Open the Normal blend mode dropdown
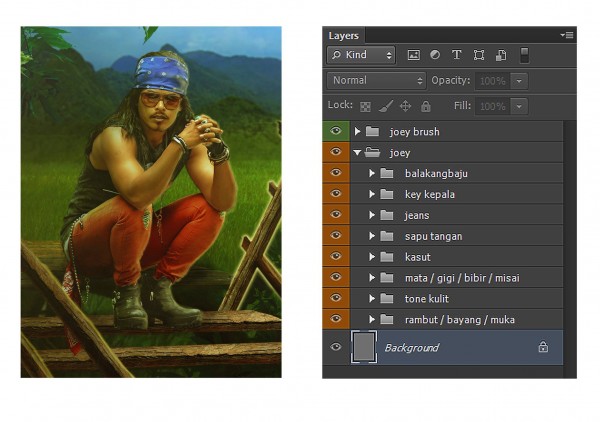This screenshot has height=422, width=600. pyautogui.click(x=376, y=80)
